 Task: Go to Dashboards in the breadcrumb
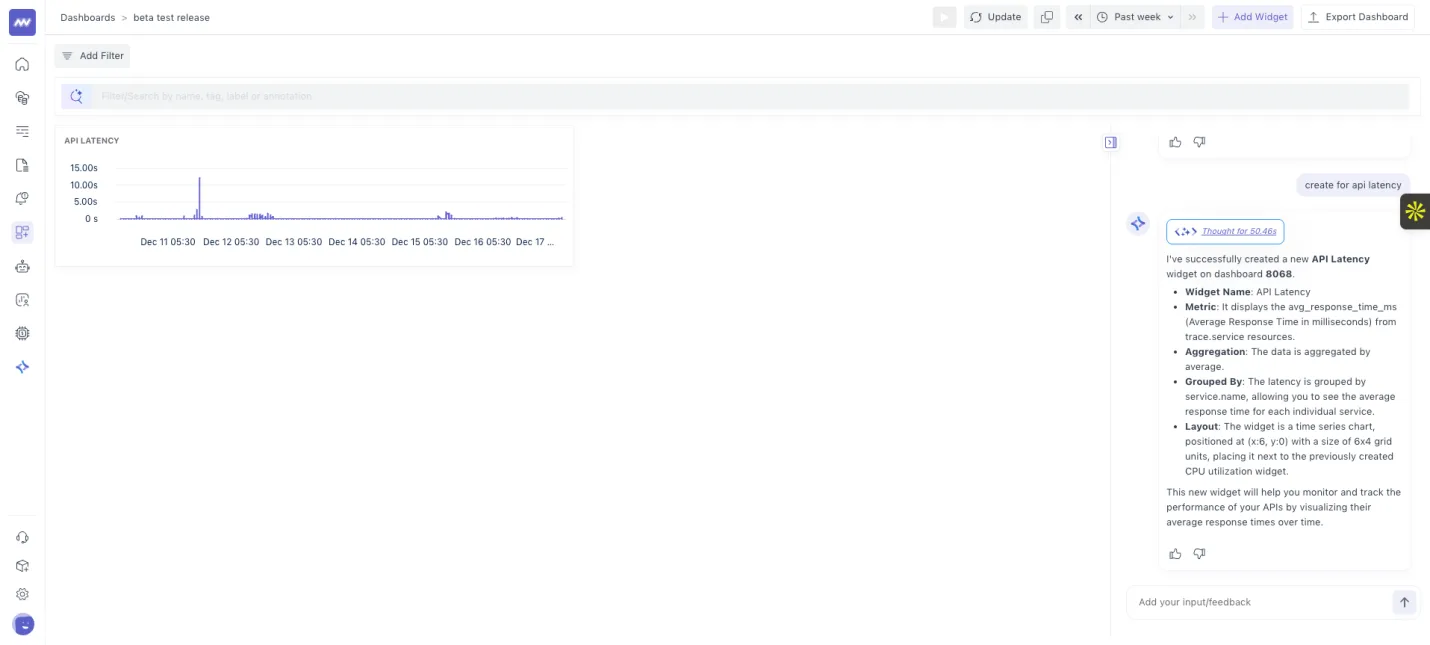(x=88, y=17)
